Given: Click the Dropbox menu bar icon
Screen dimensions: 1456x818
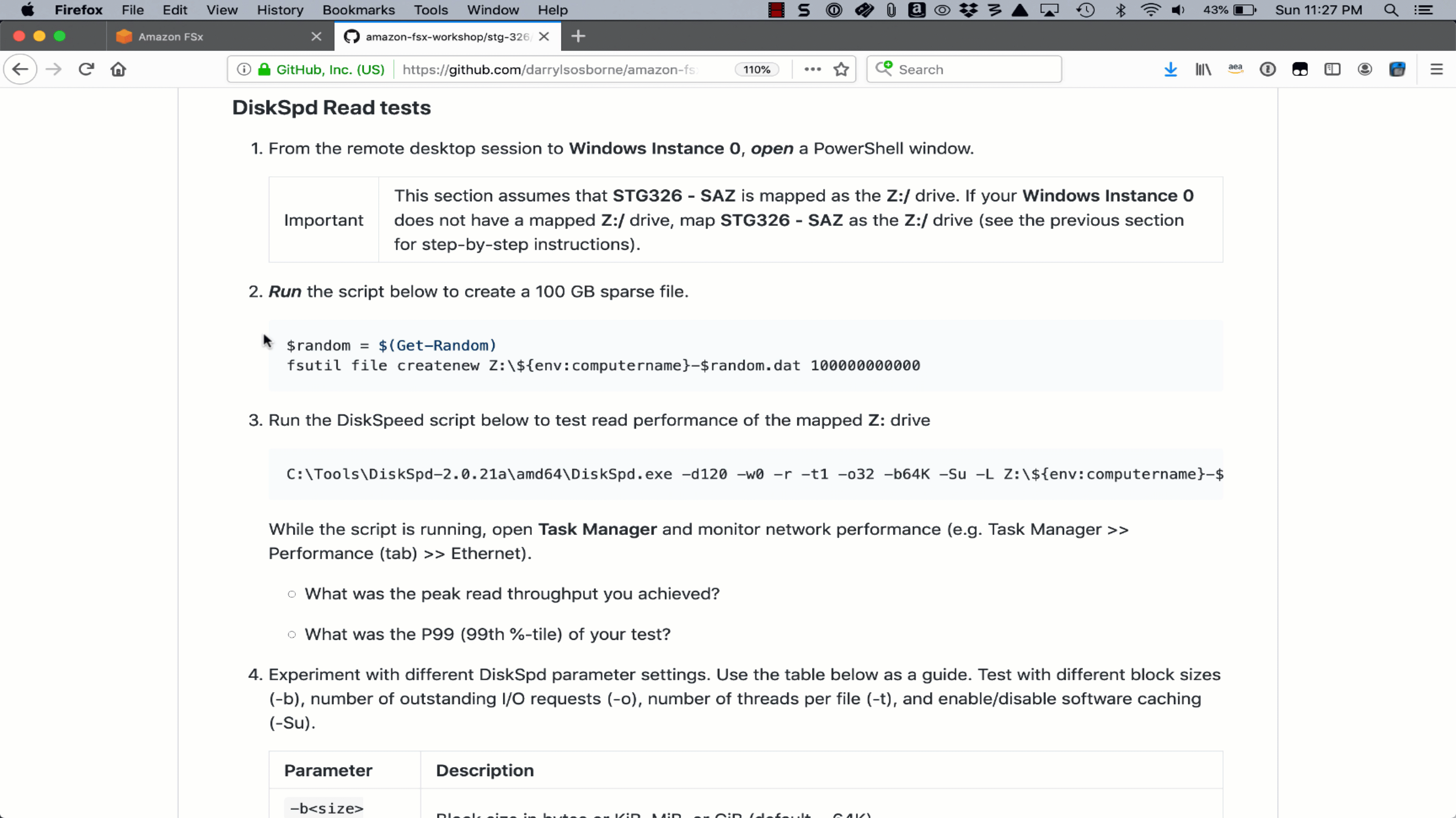Looking at the screenshot, I should 968,9.
